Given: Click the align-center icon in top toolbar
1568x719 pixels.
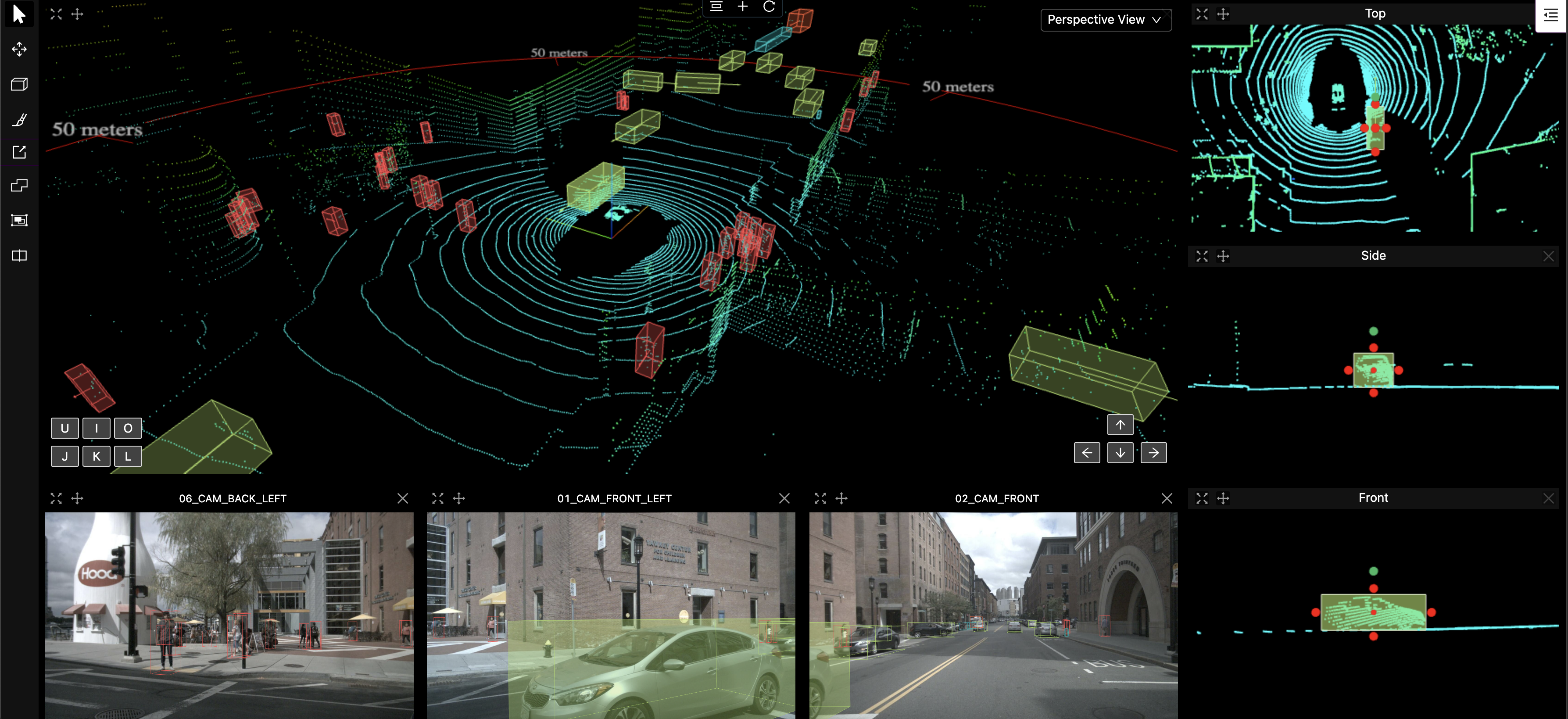Looking at the screenshot, I should point(716,7).
